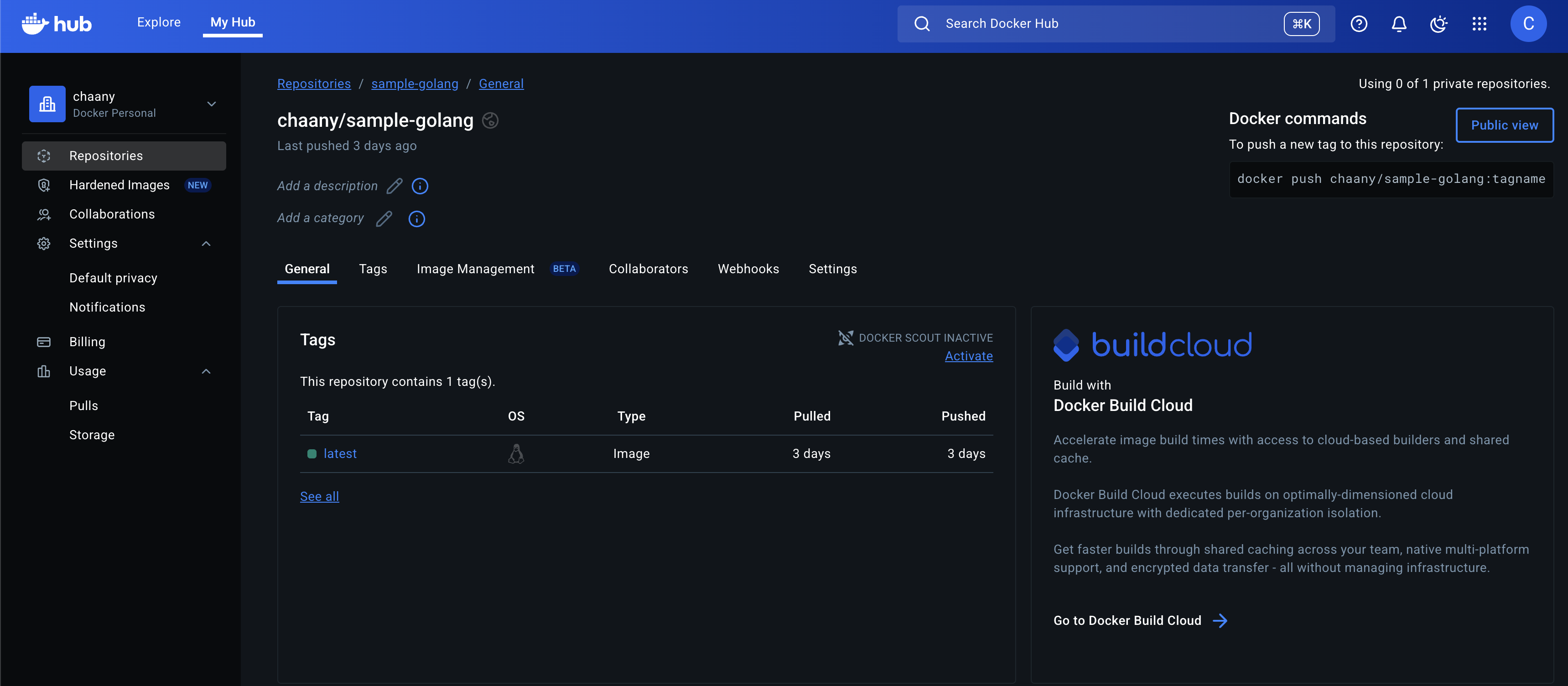Screen dimensions: 1568x686
Task: Expand the chaany organization switcher dropdown
Action: pos(211,104)
